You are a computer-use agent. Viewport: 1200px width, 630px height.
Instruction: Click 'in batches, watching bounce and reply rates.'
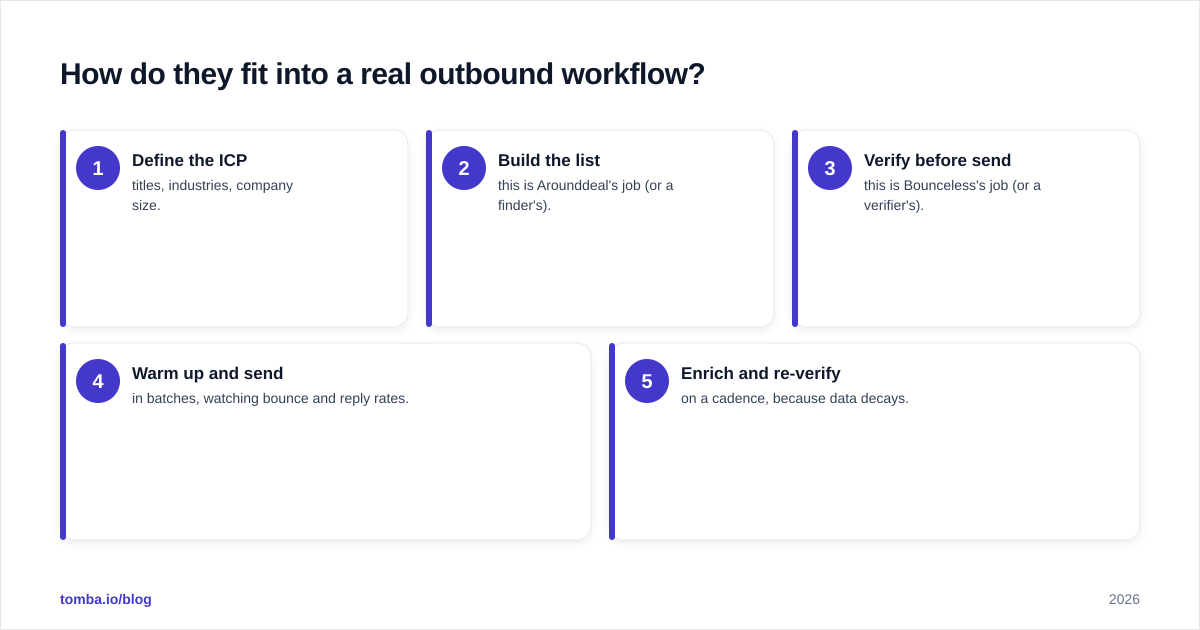[x=270, y=398]
